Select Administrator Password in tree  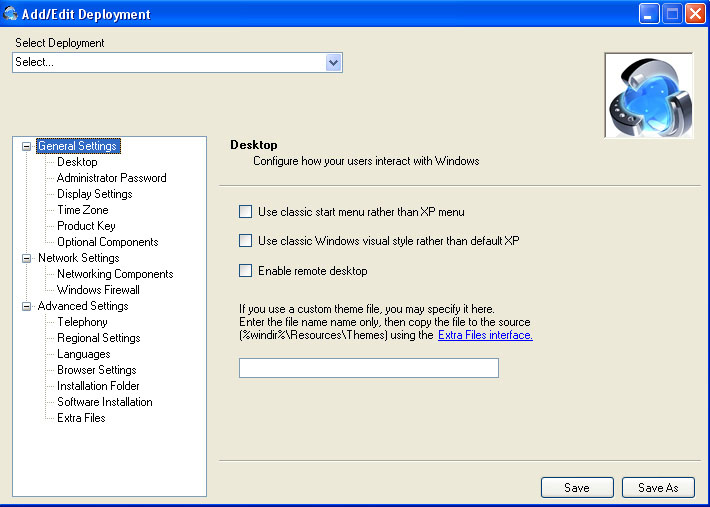(x=111, y=178)
